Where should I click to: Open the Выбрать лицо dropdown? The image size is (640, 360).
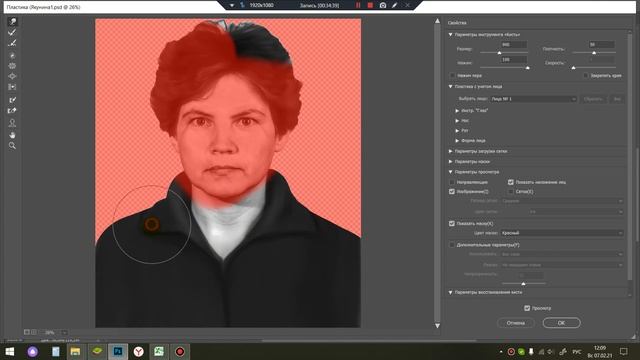(533, 99)
